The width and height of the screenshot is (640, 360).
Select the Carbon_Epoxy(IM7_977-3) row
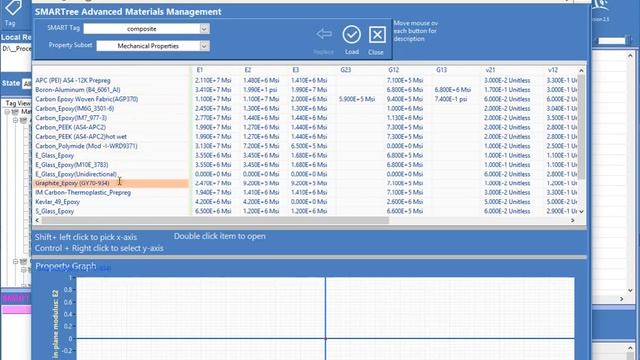point(71,118)
